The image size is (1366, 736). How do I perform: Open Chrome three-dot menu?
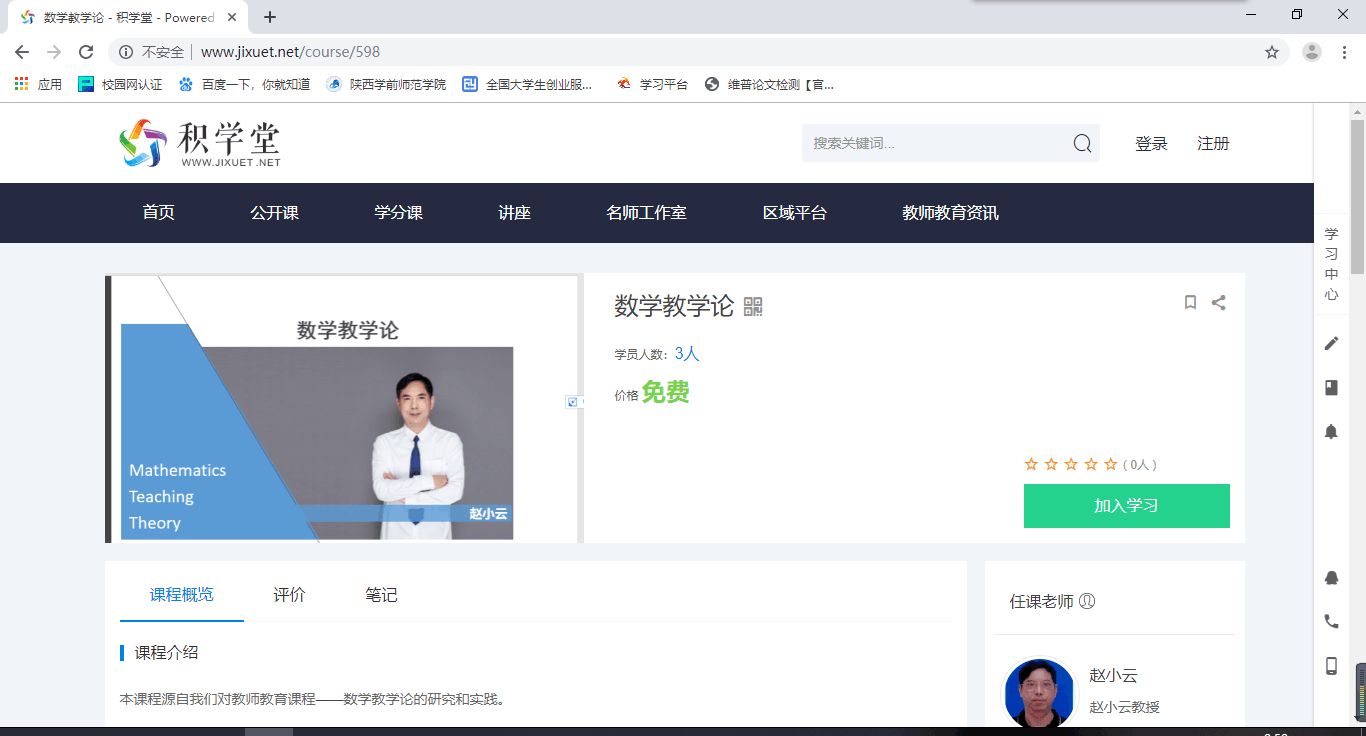(x=1344, y=52)
